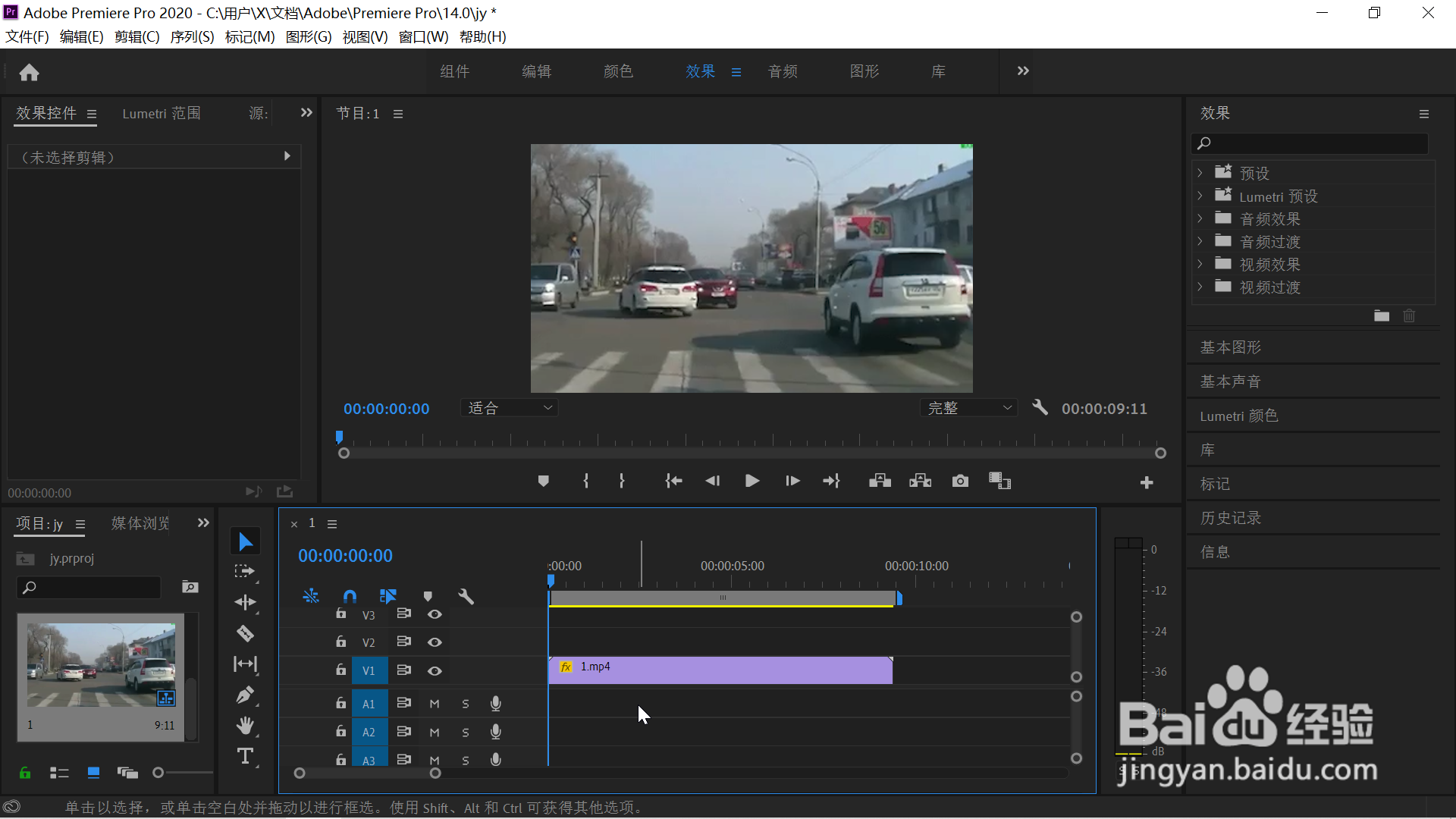The height and width of the screenshot is (819, 1456).
Task: Open the 基本图形 panel
Action: pos(1230,347)
